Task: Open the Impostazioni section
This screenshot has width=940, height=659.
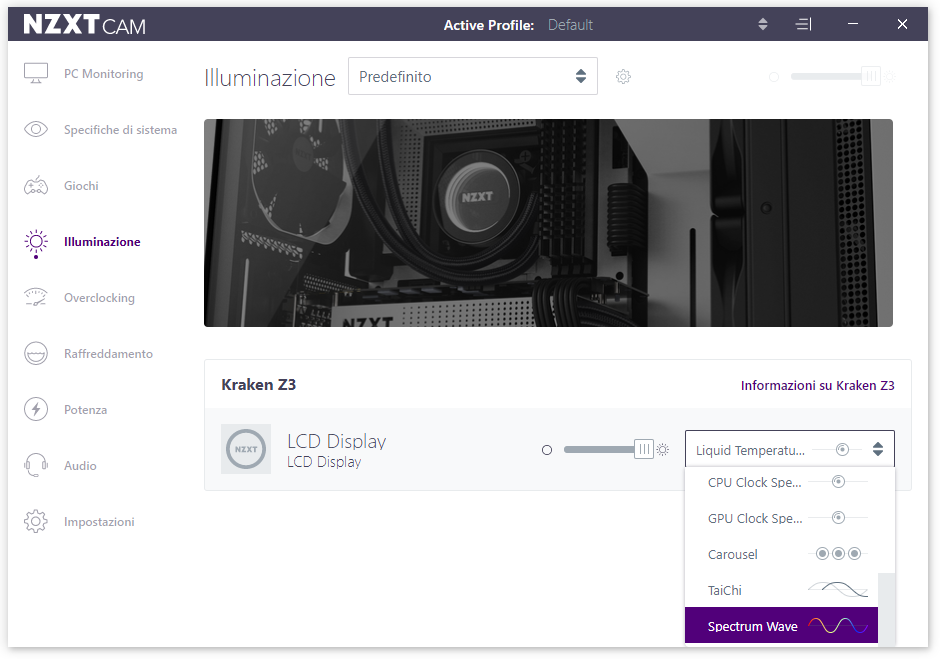Action: (99, 522)
